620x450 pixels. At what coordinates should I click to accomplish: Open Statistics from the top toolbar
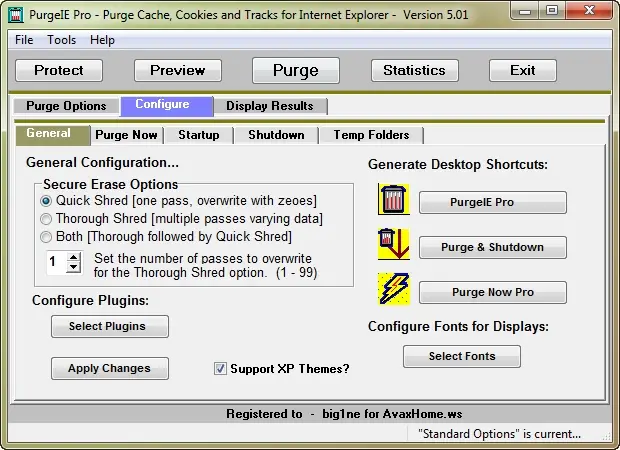pos(415,70)
